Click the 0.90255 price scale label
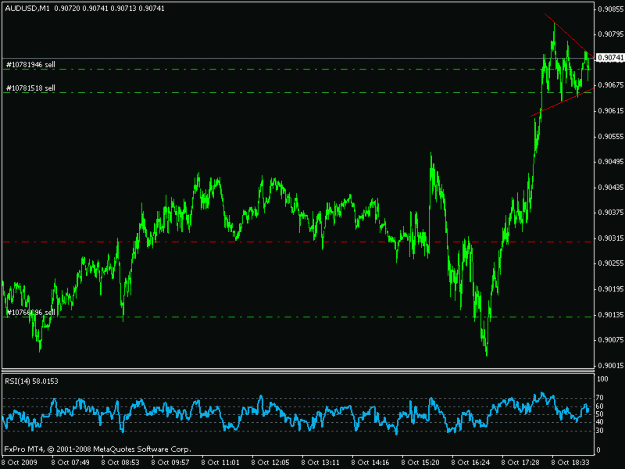 610,264
